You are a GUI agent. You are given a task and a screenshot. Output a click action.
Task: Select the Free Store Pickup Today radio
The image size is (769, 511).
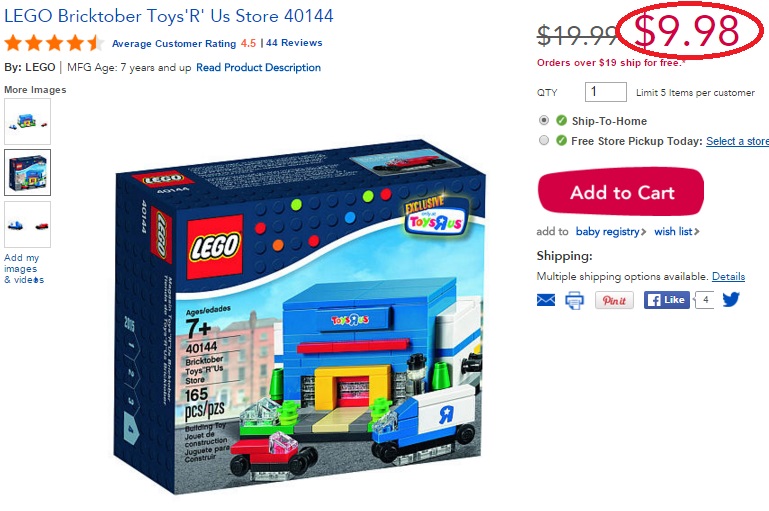point(543,140)
